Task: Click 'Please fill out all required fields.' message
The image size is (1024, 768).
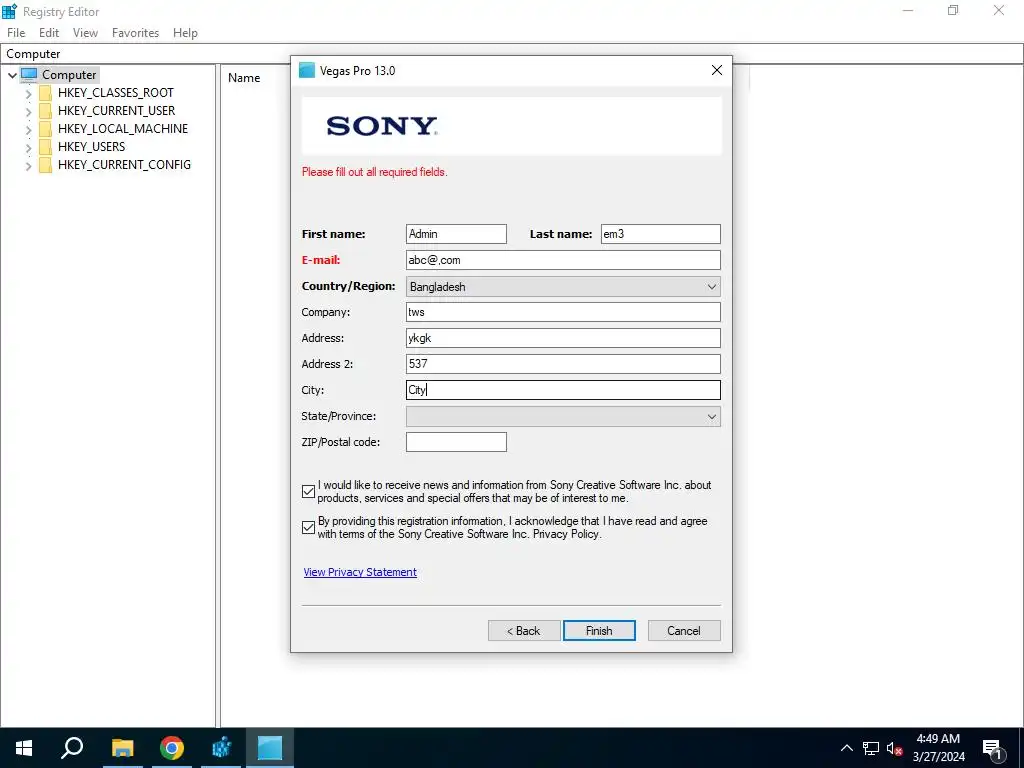Action: [374, 172]
